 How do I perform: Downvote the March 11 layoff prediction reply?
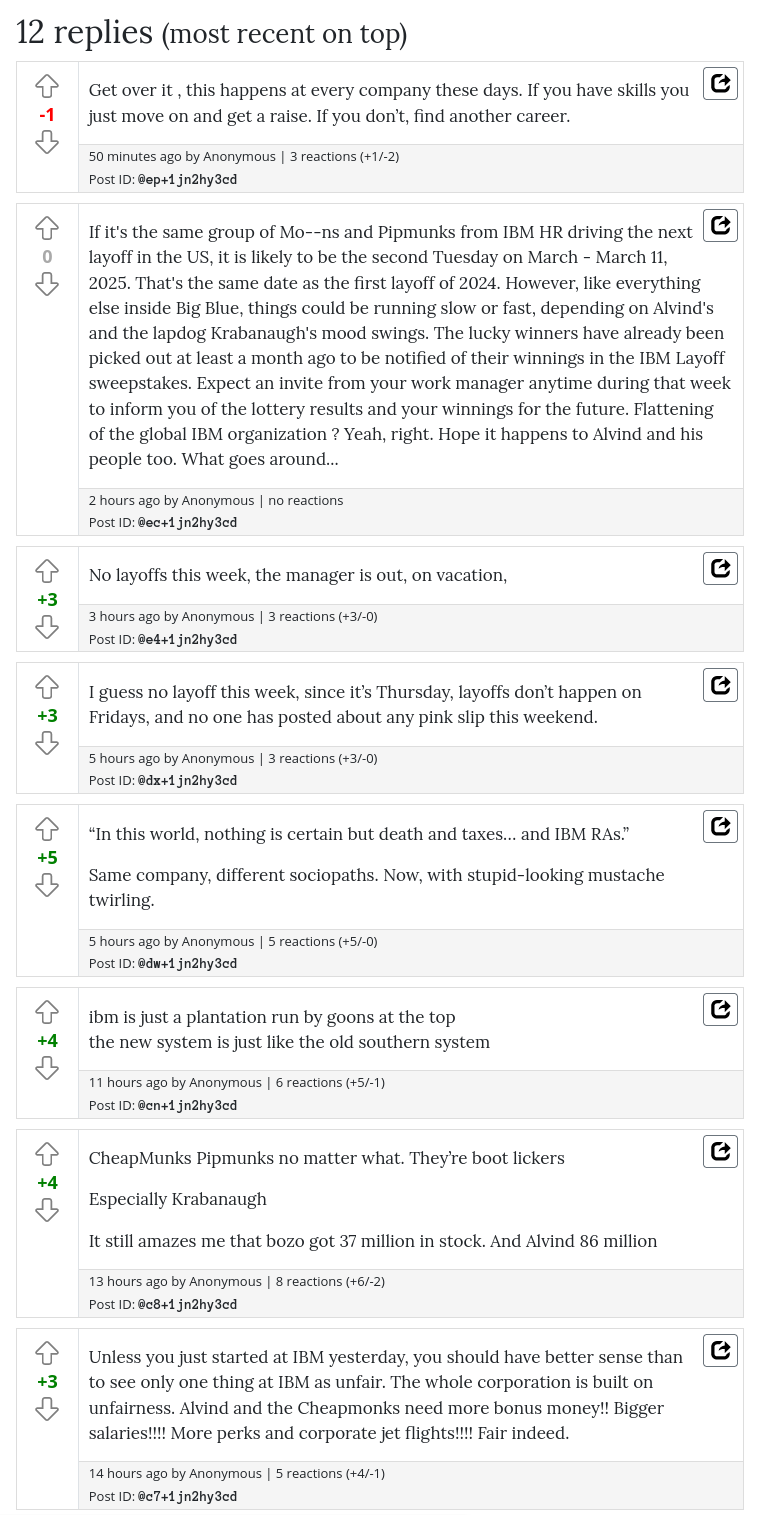tap(47, 285)
